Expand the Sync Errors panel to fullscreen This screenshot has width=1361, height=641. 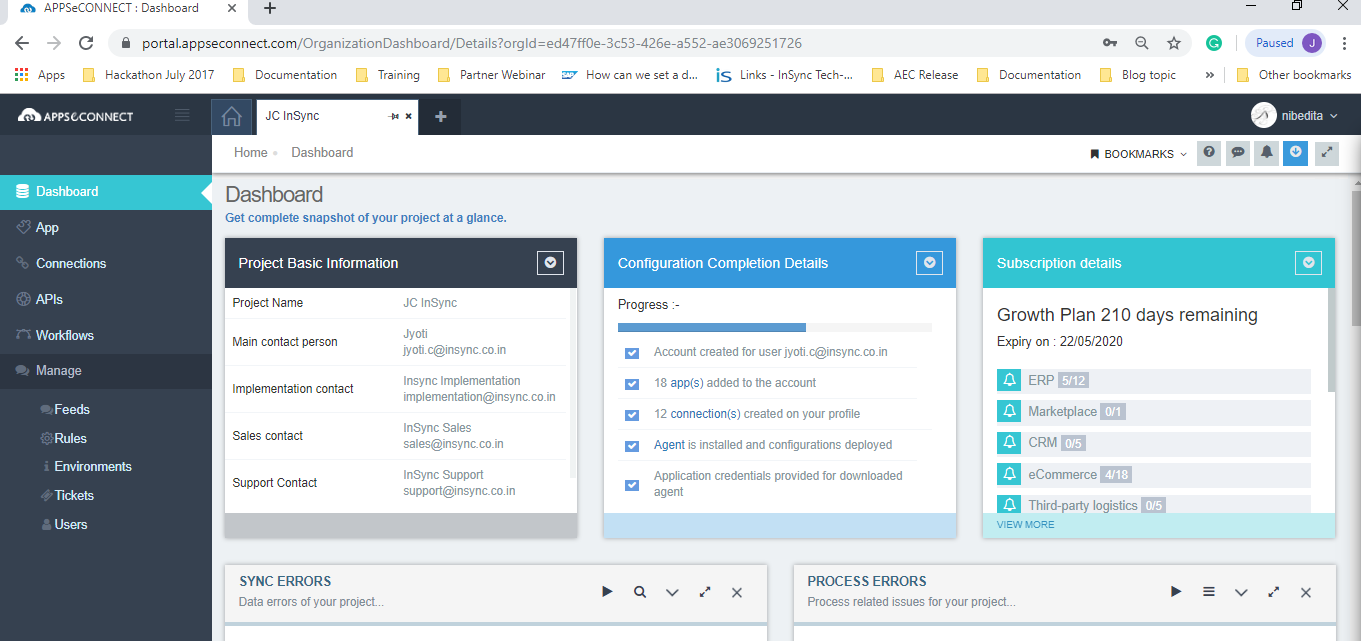705,592
